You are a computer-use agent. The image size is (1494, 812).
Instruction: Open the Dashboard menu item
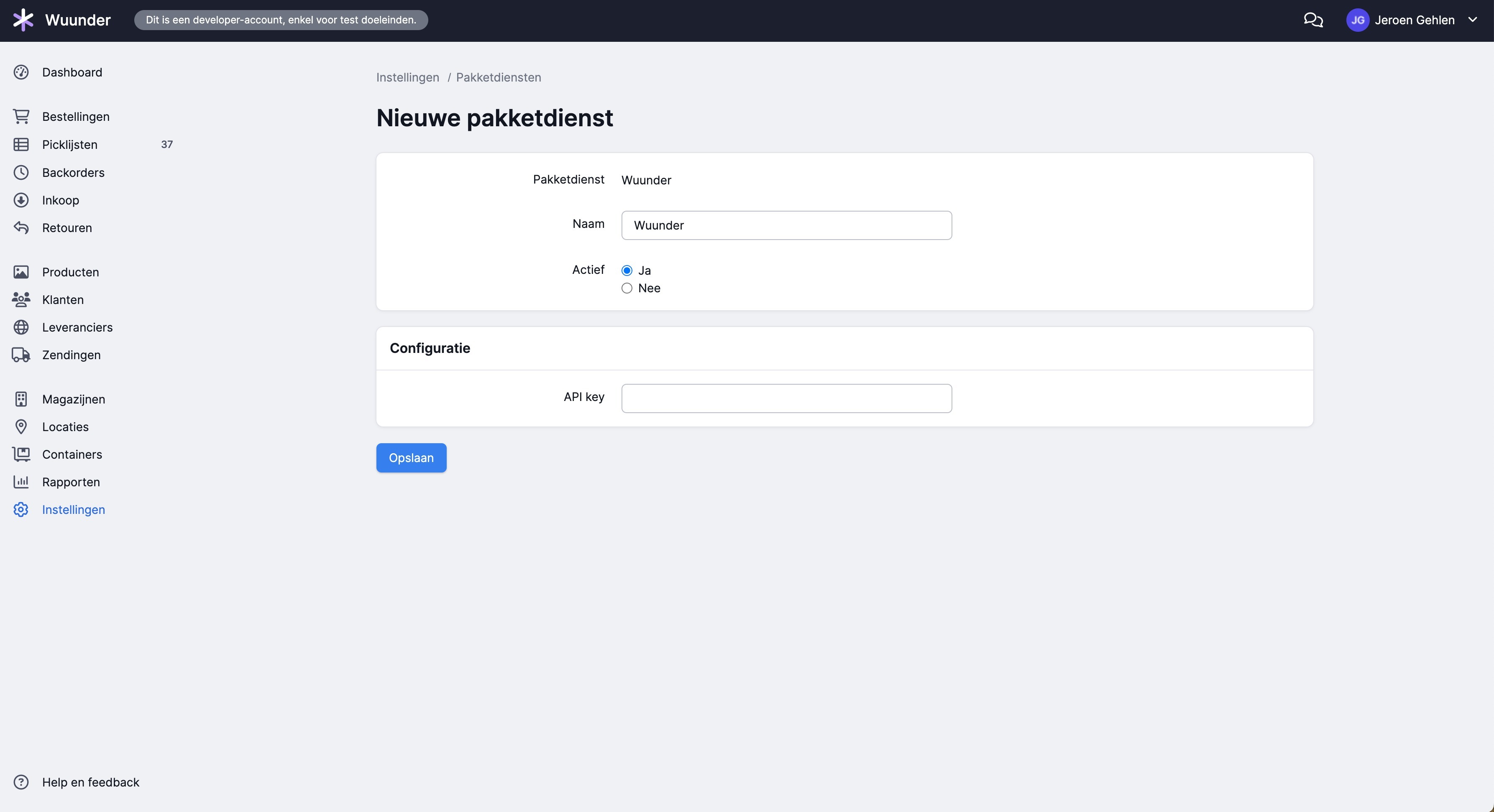coord(72,72)
